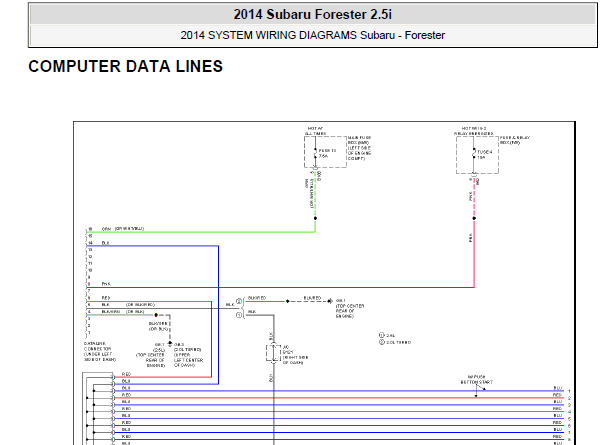
Task: Click the 7.5A fuse symbol in main fuse box
Action: [315, 153]
